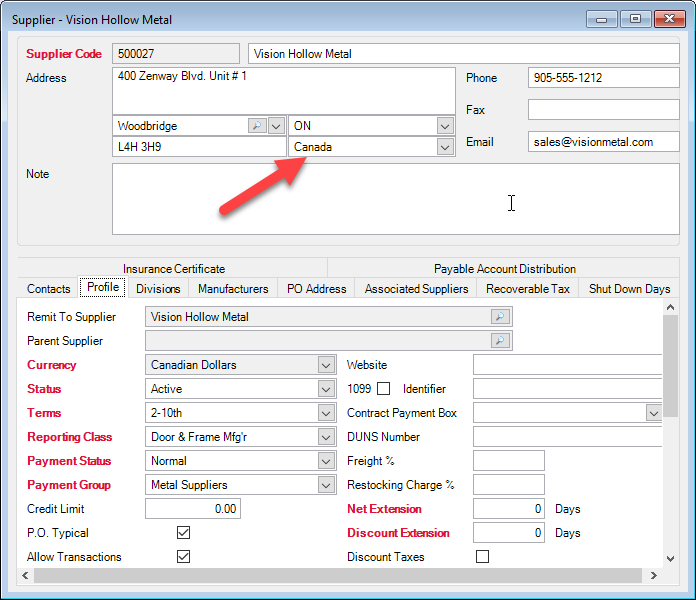The image size is (696, 600).
Task: Click the supplier name field Vision Hollow Metal
Action: [463, 54]
